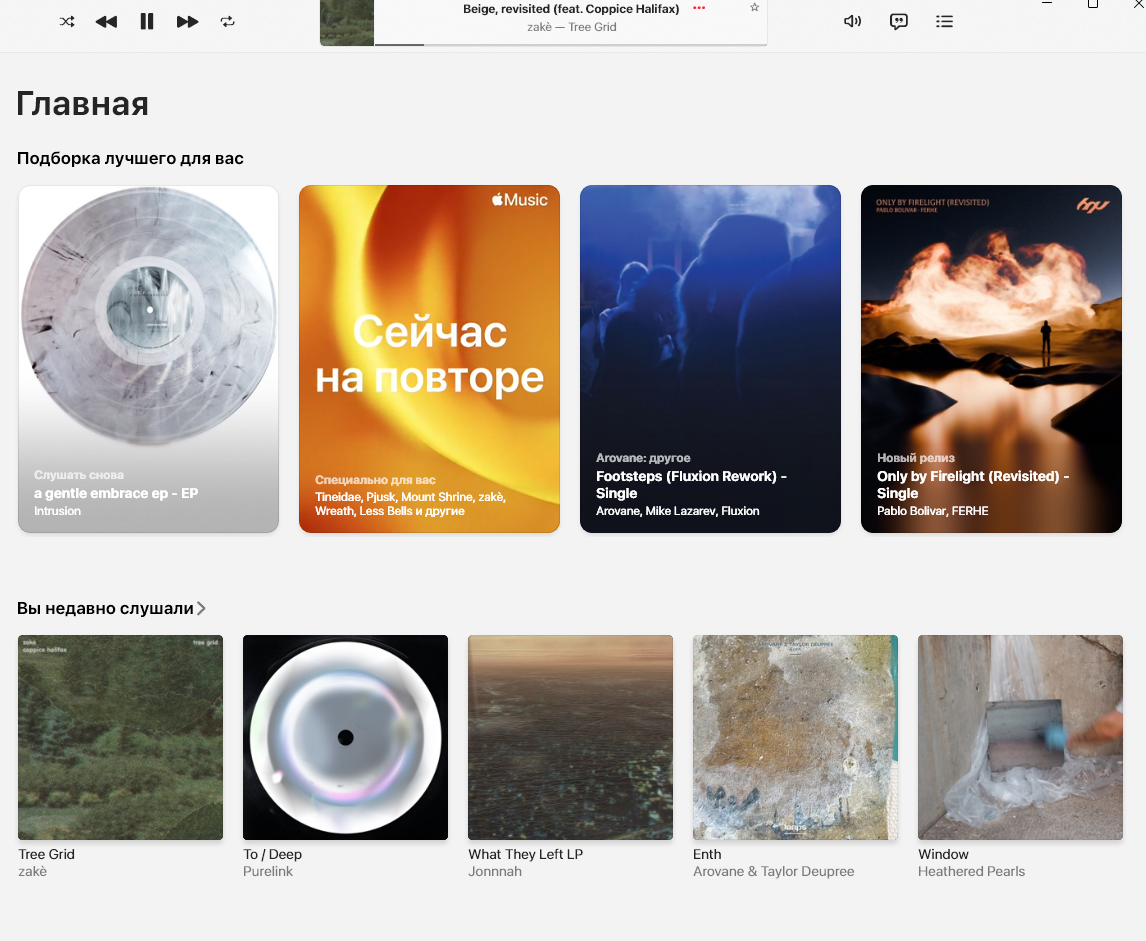Favorite the current song with star
This screenshot has width=1146, height=941.
point(754,7)
